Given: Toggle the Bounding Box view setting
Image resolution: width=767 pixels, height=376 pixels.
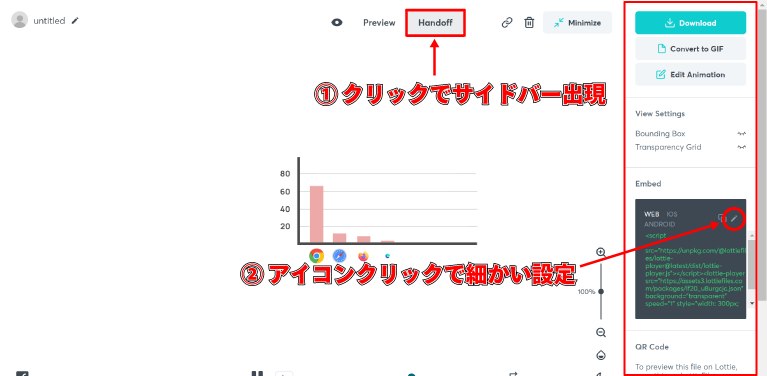Looking at the screenshot, I should coord(742,133).
